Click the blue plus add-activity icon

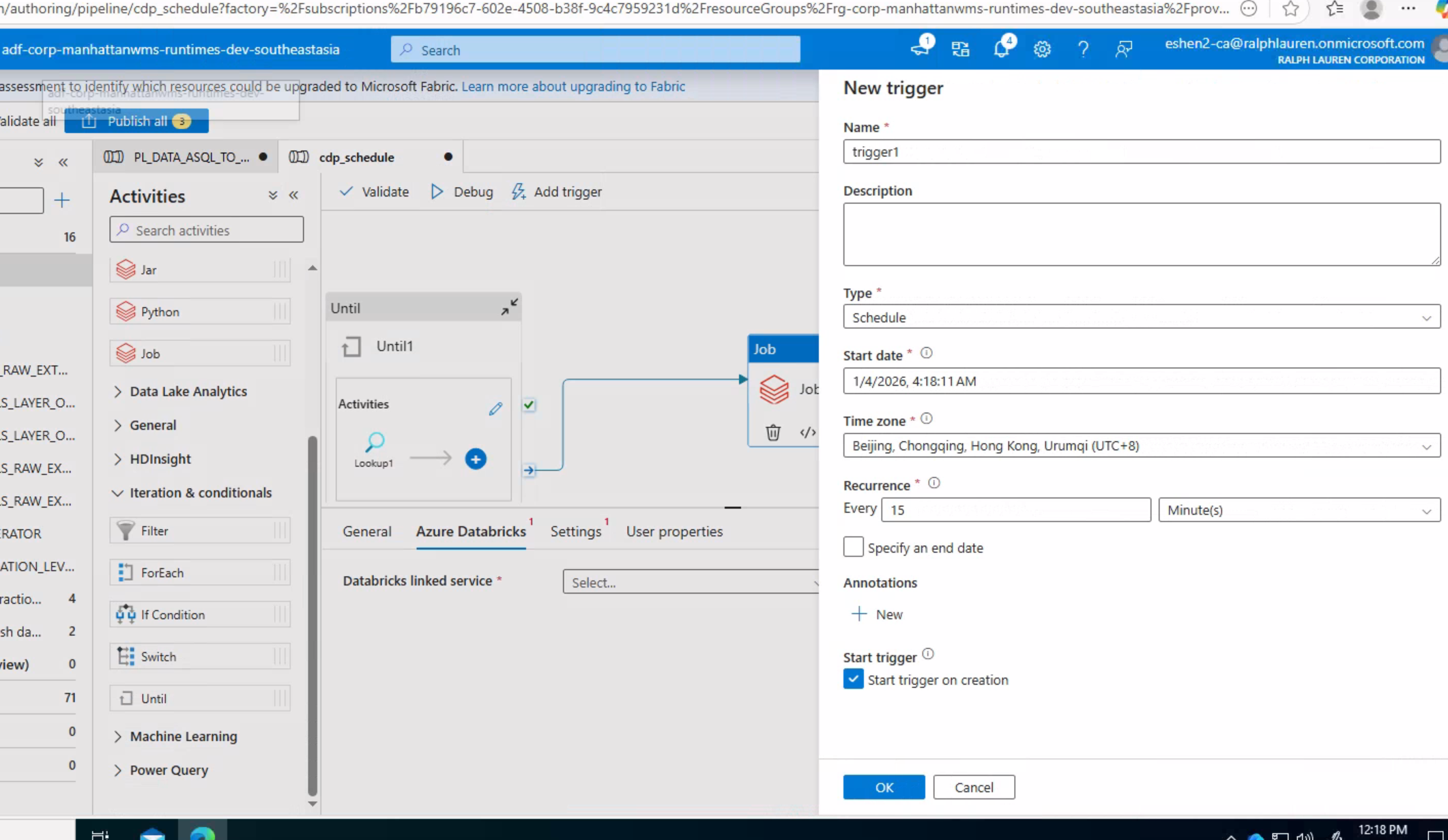click(x=476, y=459)
